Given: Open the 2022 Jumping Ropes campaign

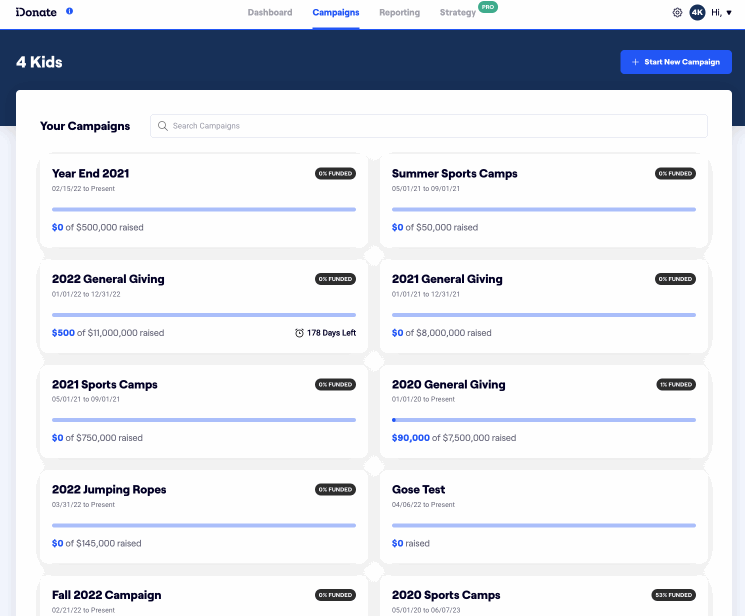Looking at the screenshot, I should [x=204, y=517].
